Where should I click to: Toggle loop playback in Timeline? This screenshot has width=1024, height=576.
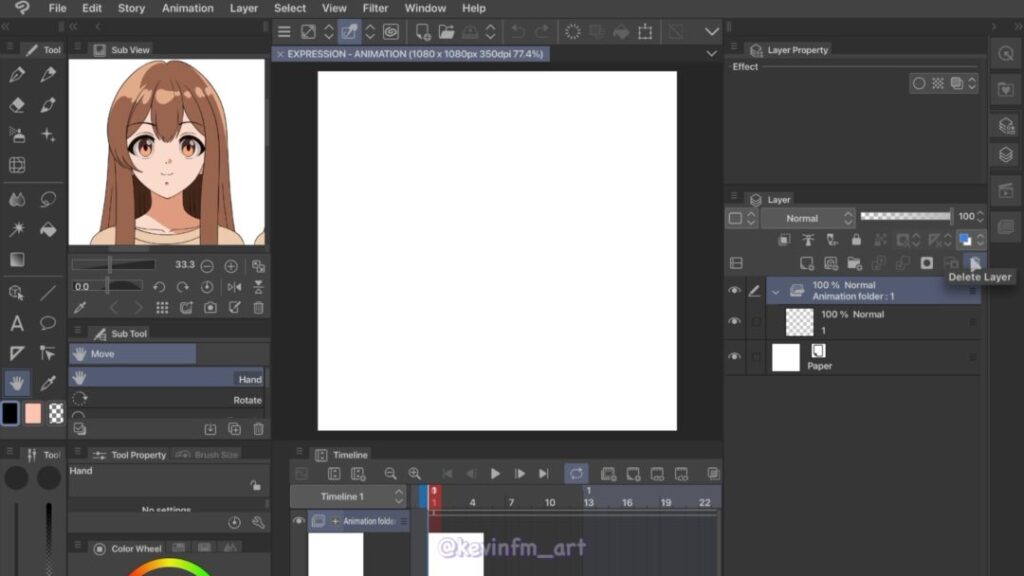pos(576,474)
